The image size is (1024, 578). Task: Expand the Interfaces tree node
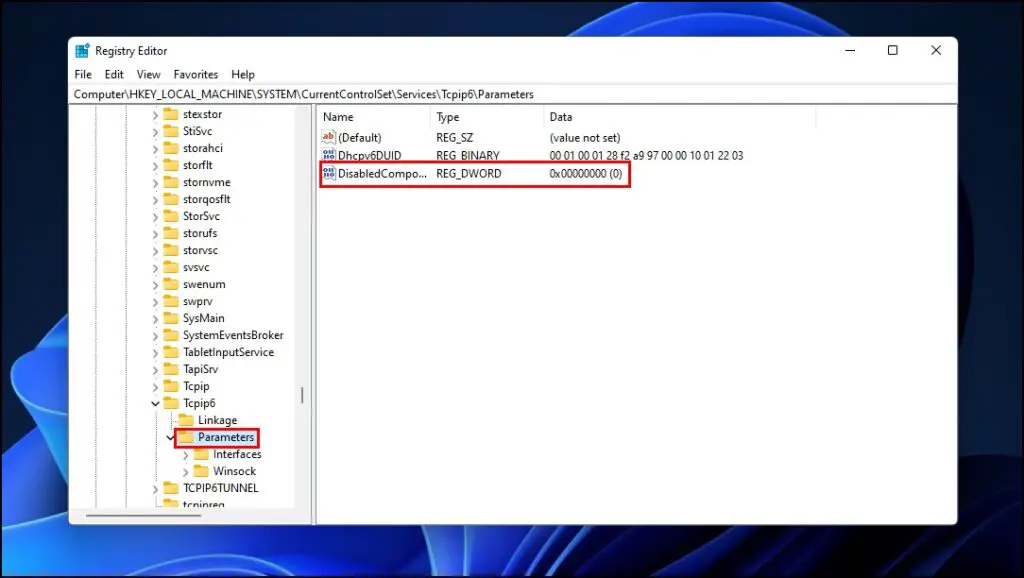coord(185,455)
